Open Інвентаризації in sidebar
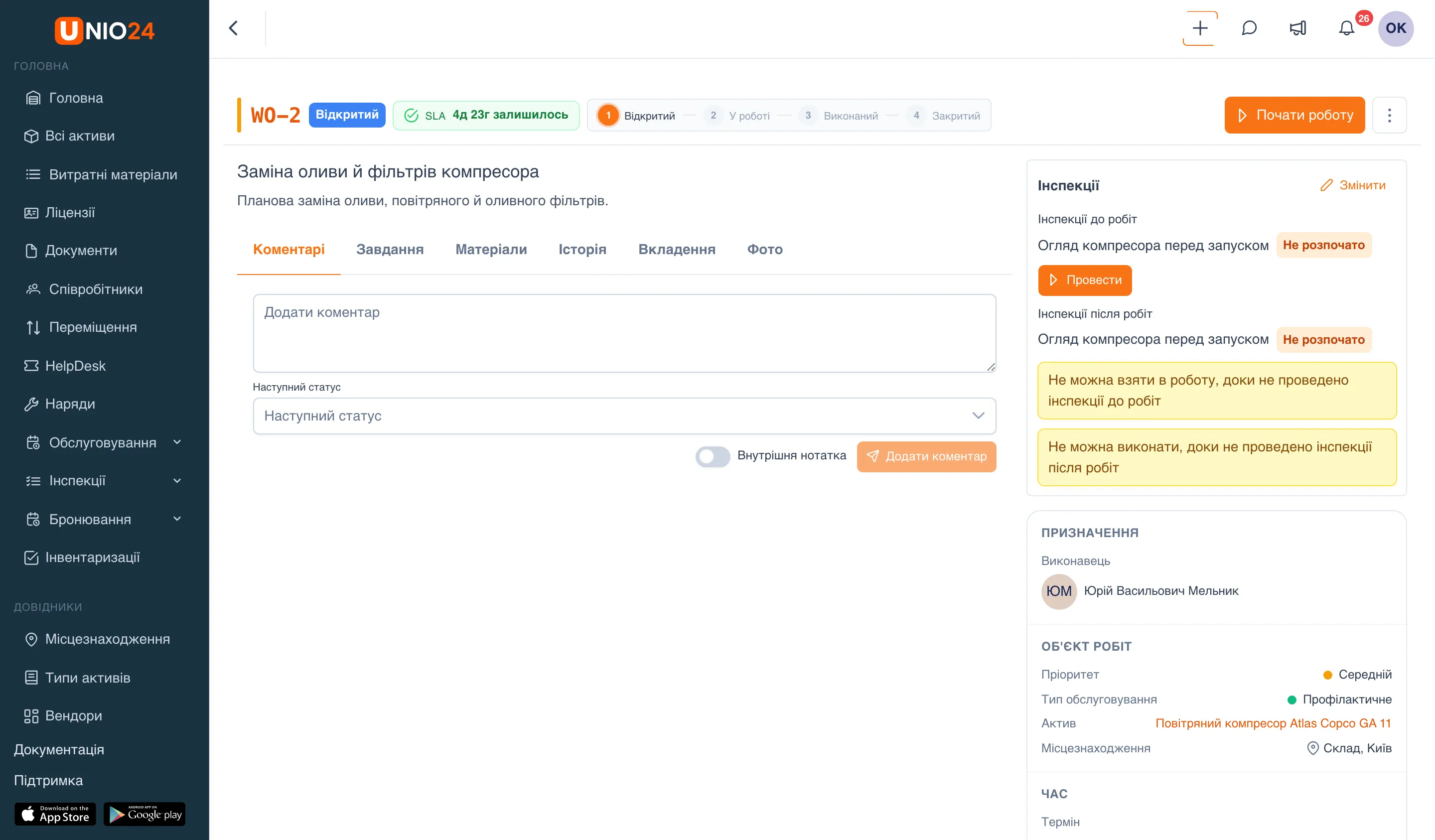Image resolution: width=1435 pixels, height=840 pixels. (x=82, y=558)
